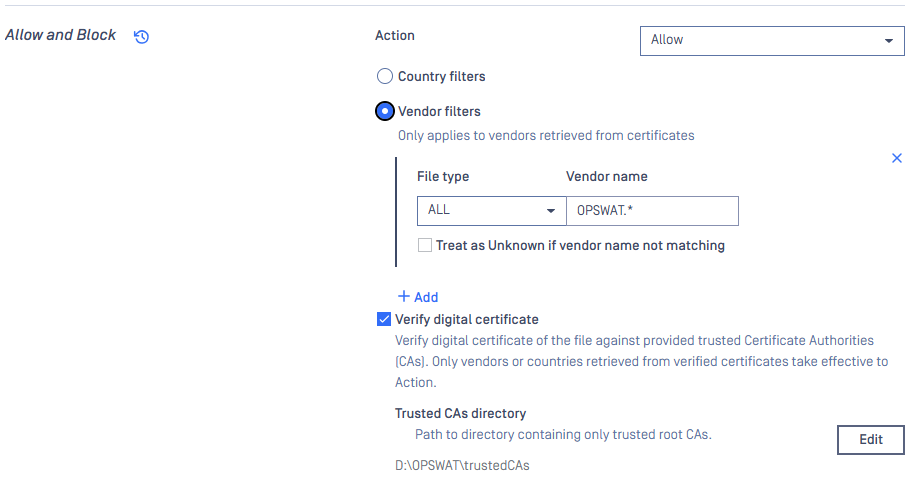Open the File type dropdown showing ALL
Viewport: 923px width, 503px height.
pyautogui.click(x=492, y=211)
